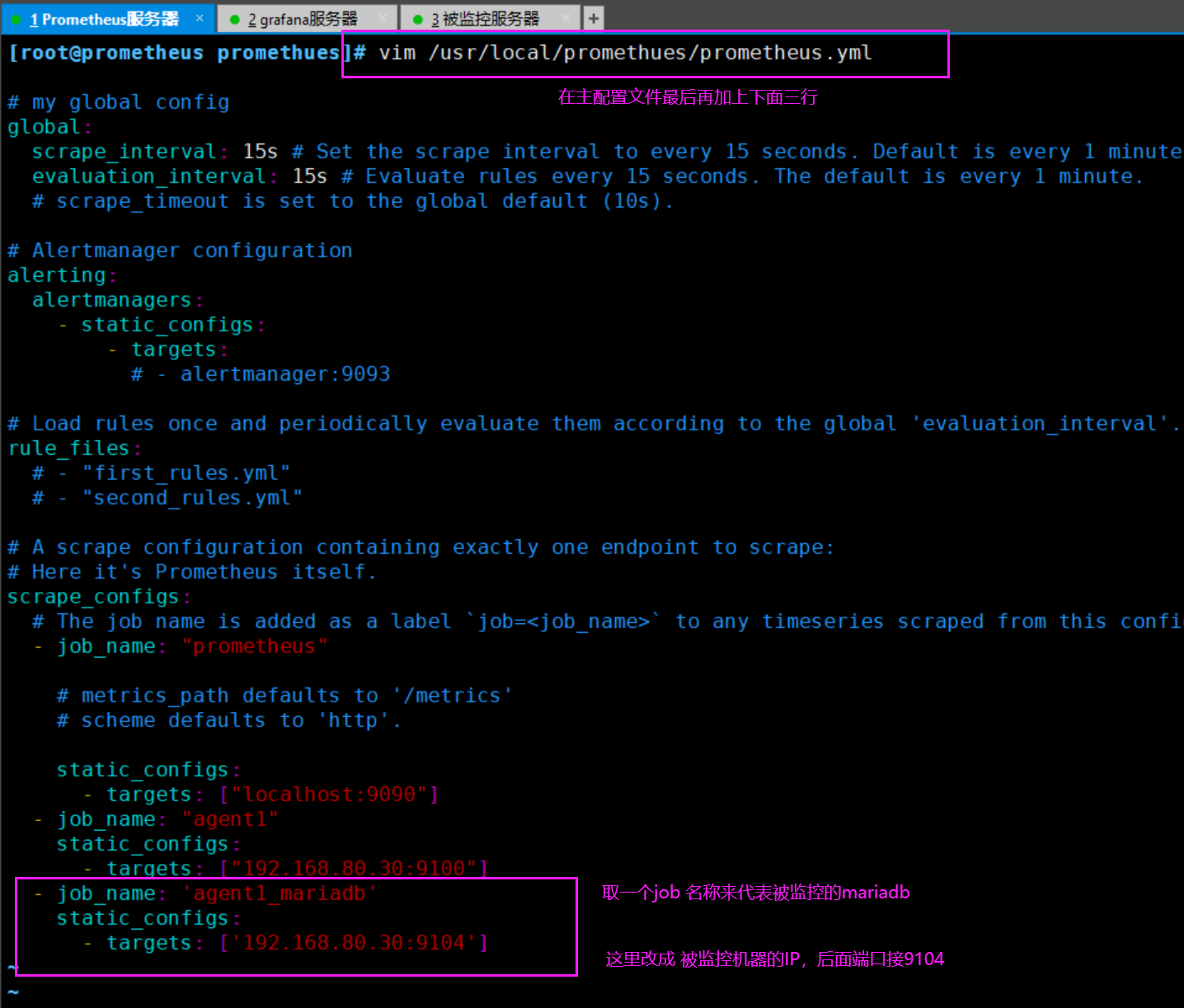This screenshot has height=1008, width=1184.
Task: Place cursor on the 'global:' line
Action: 49,127
